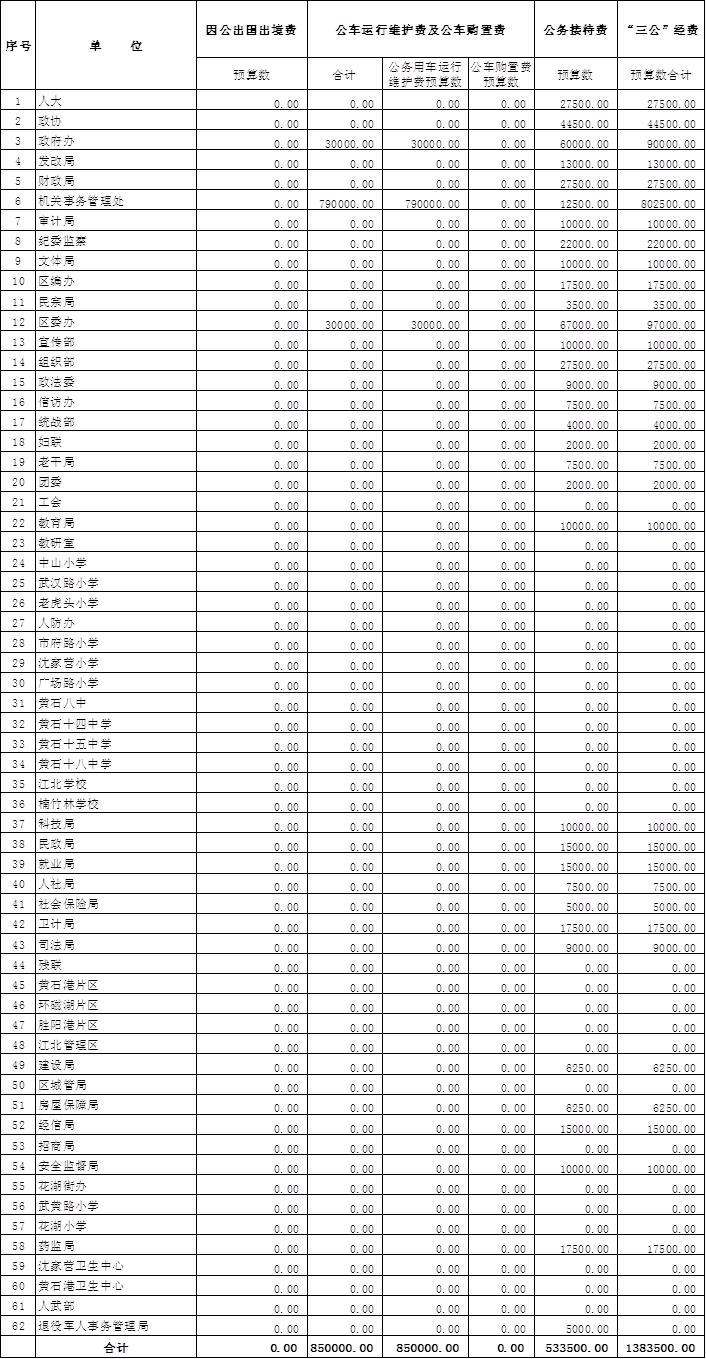Select the row number 44 cell

[18, 965]
